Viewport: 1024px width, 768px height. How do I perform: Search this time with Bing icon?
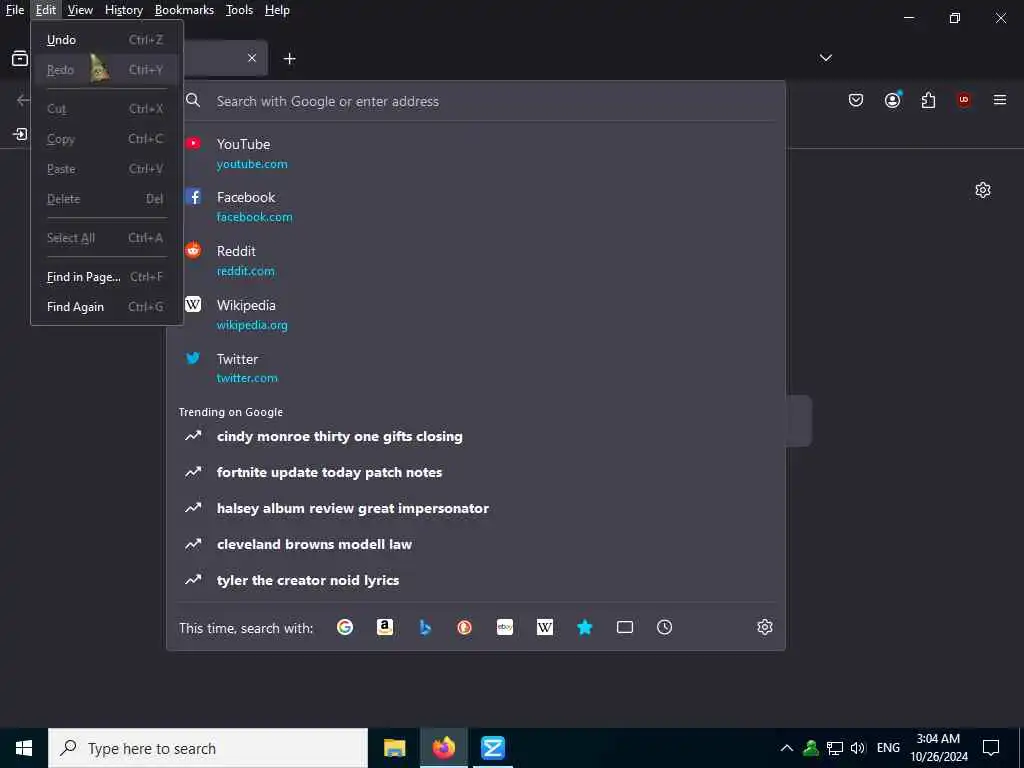click(424, 628)
